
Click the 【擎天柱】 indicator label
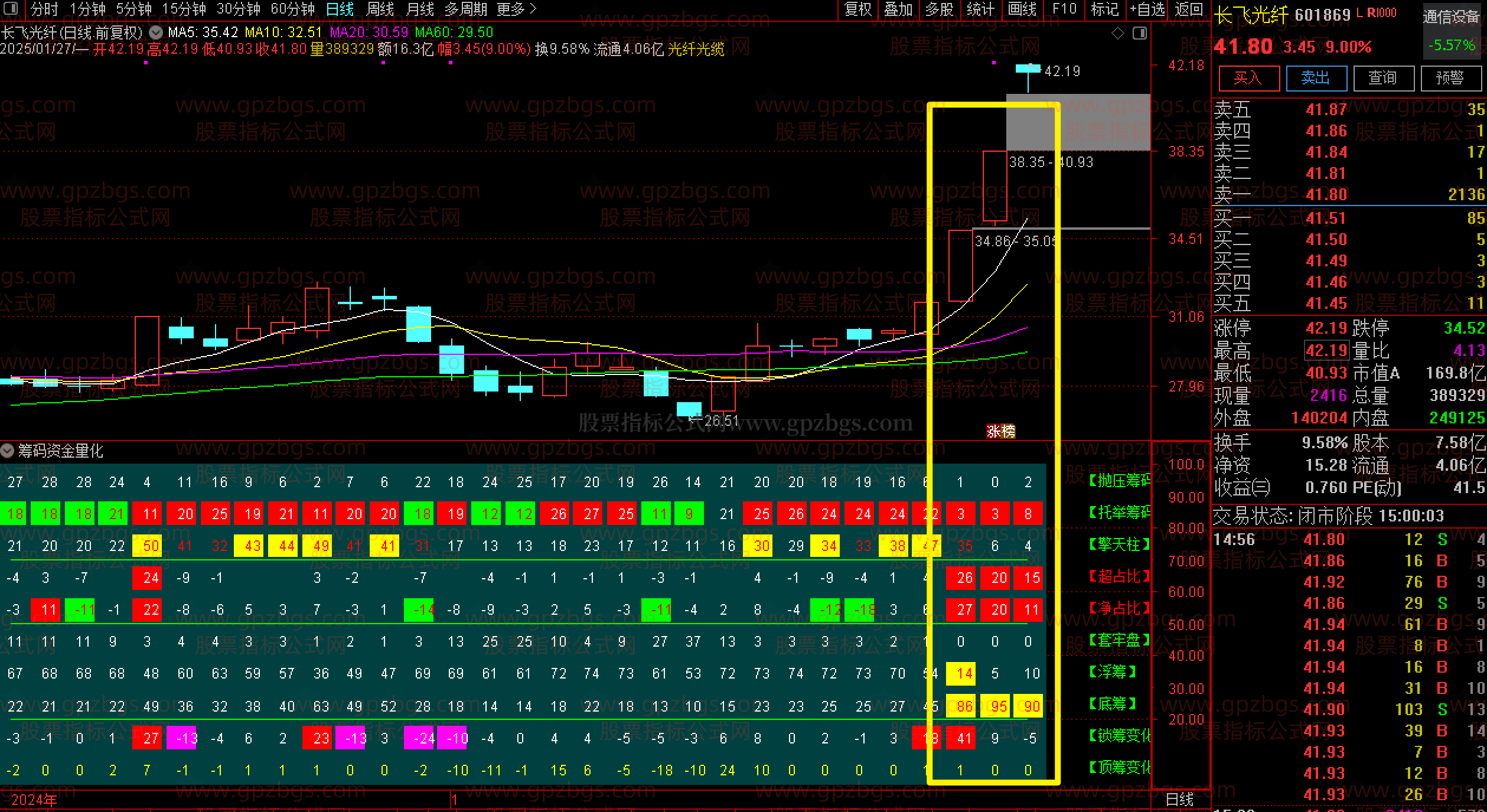tap(1120, 544)
